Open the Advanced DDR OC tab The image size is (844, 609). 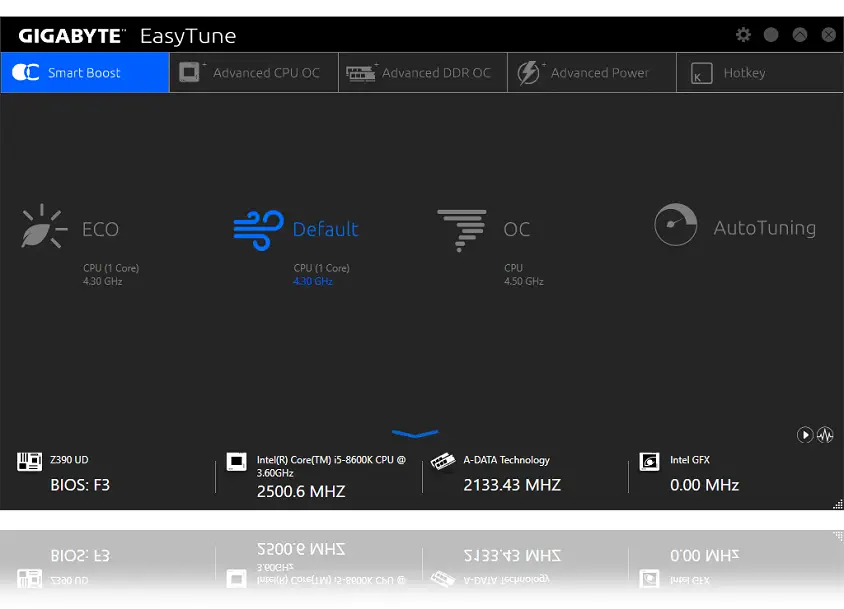(x=423, y=73)
